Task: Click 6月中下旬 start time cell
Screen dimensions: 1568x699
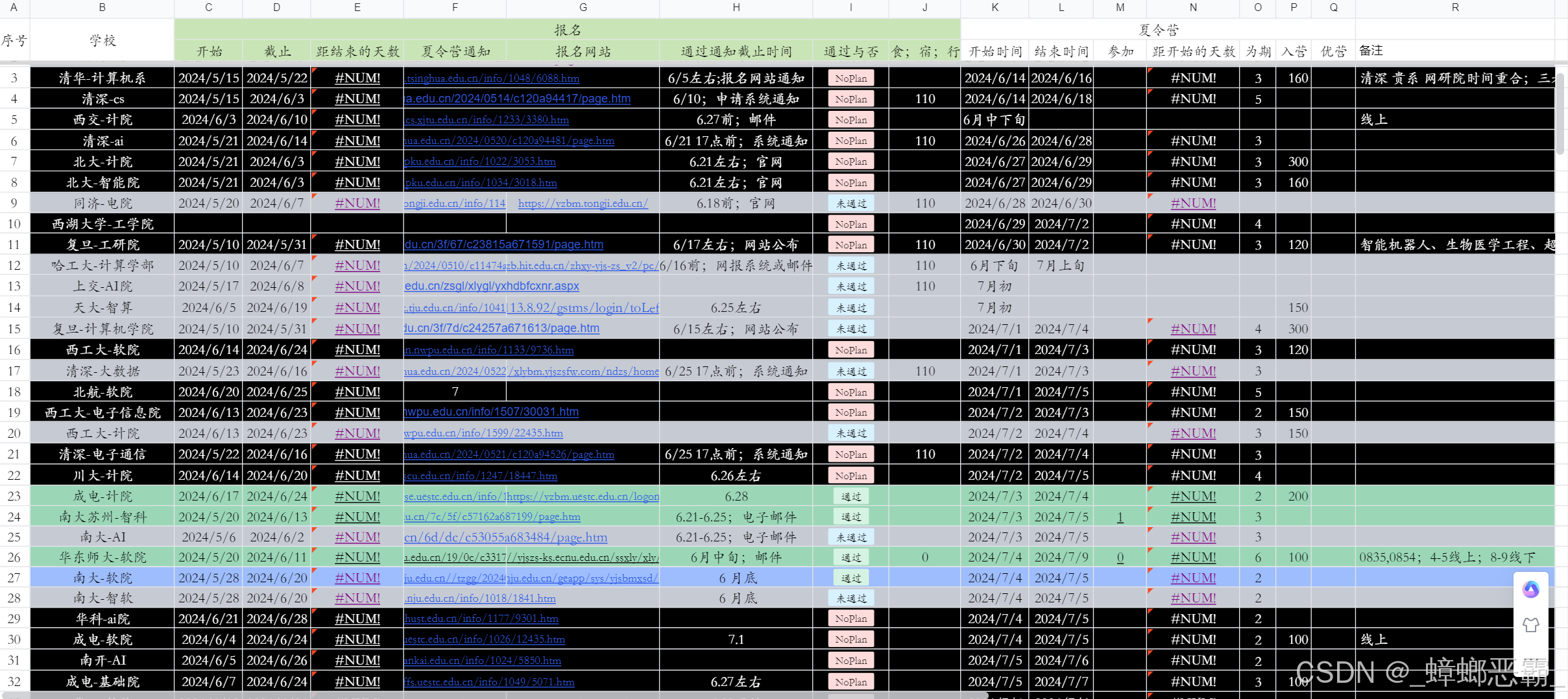Action: (x=994, y=120)
